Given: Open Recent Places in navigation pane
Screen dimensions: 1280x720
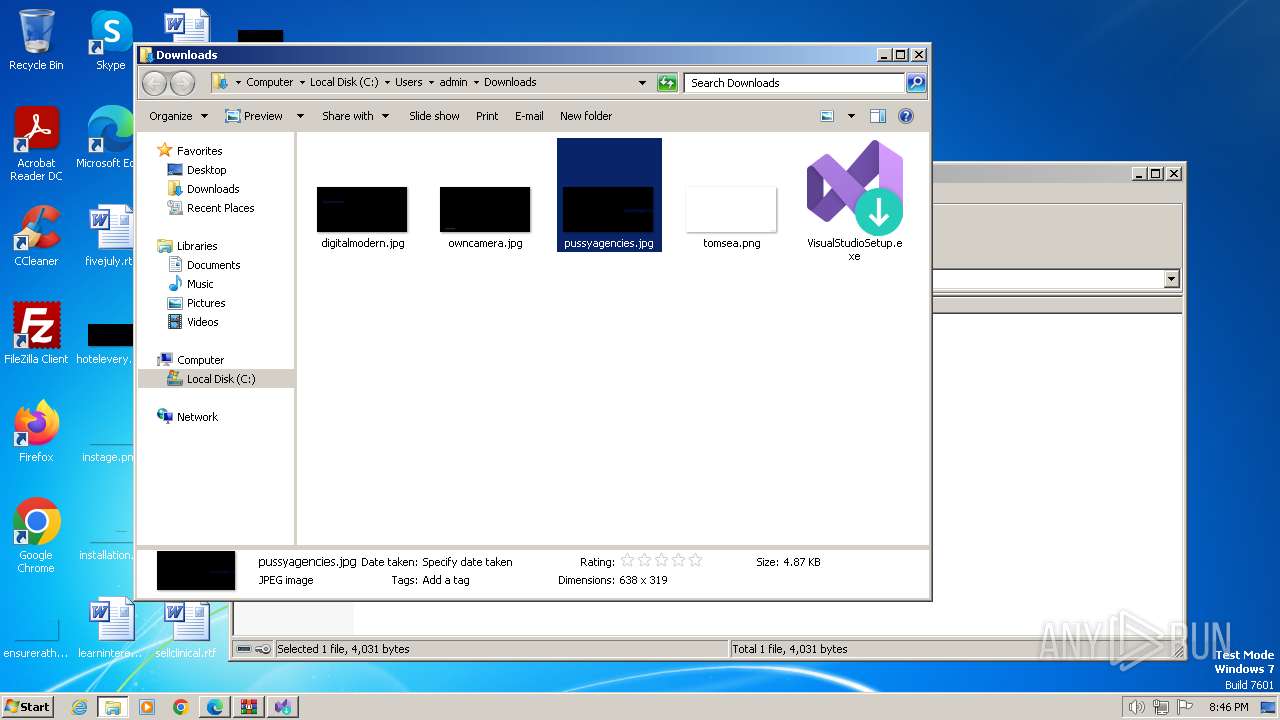Looking at the screenshot, I should tap(220, 208).
